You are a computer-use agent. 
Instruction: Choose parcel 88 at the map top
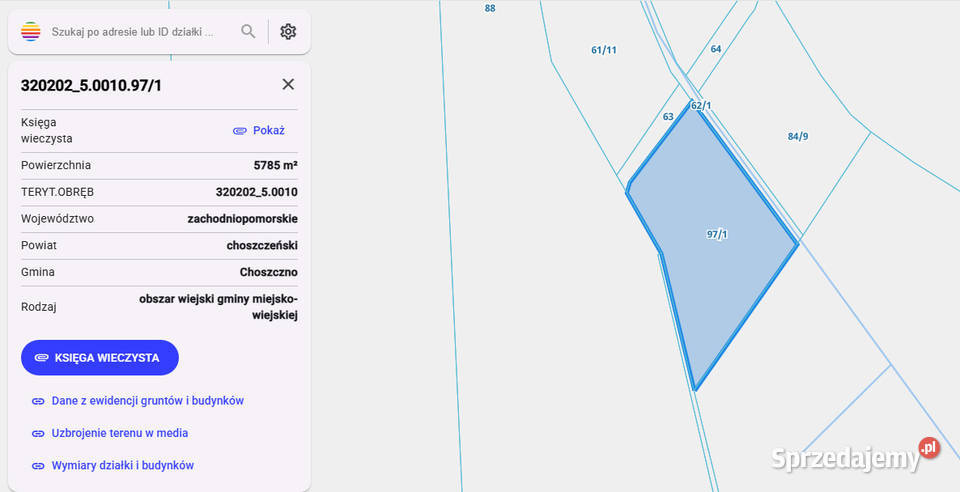[489, 8]
